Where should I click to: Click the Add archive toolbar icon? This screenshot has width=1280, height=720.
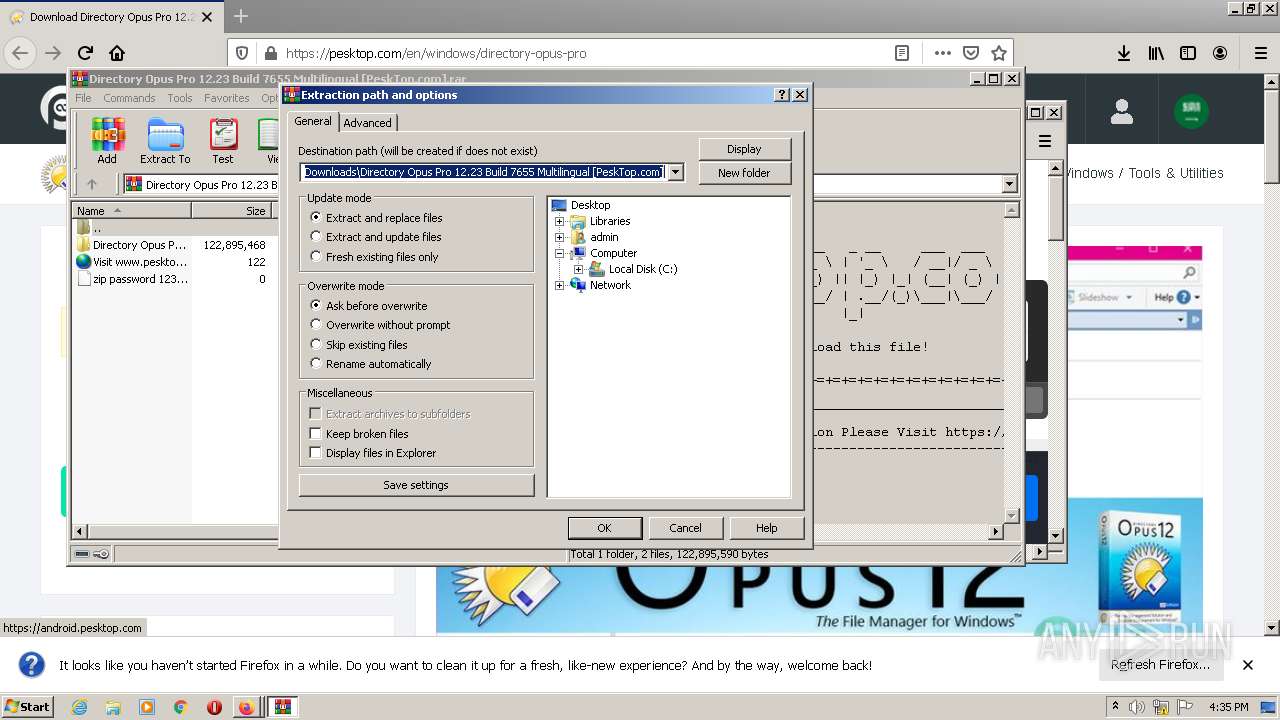click(107, 141)
